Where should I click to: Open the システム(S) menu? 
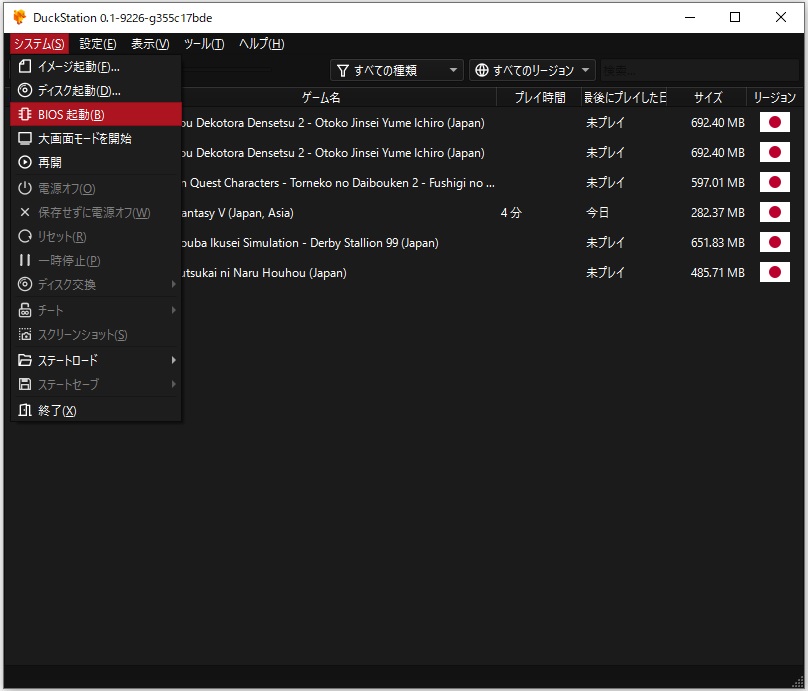[39, 44]
